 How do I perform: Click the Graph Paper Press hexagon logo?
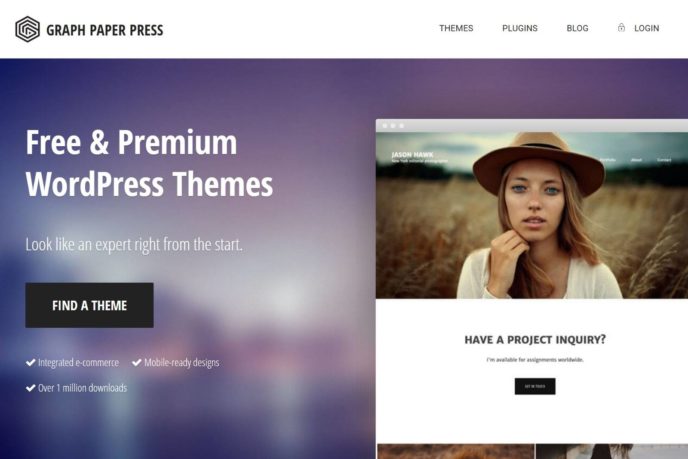[x=27, y=29]
